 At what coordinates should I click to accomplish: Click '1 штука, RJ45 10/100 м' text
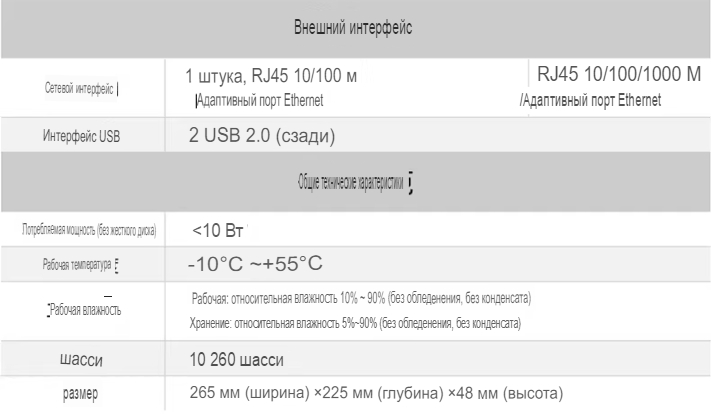tap(271, 76)
